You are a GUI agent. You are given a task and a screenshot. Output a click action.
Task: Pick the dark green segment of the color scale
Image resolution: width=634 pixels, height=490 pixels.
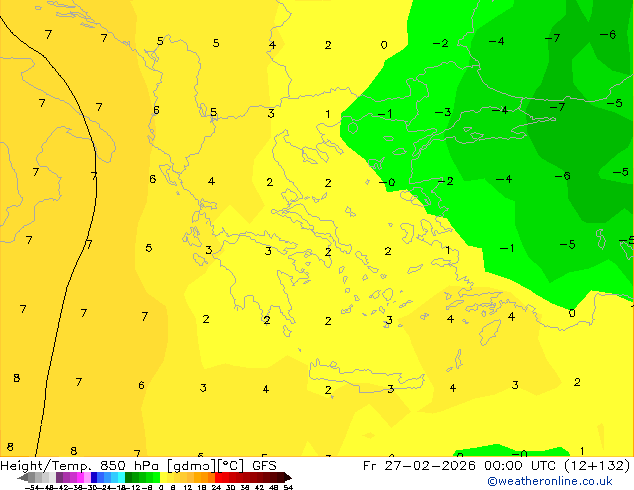coord(128,477)
